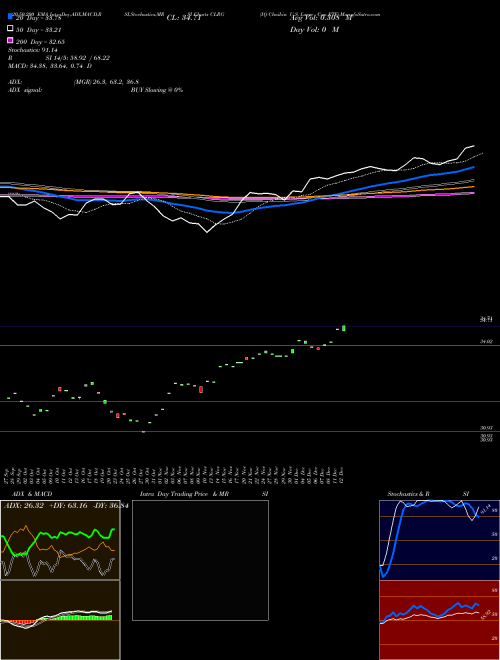Click the 'BUY Slowing @ 0%' signal text
The width and height of the screenshot is (500, 660).
(x=157, y=90)
